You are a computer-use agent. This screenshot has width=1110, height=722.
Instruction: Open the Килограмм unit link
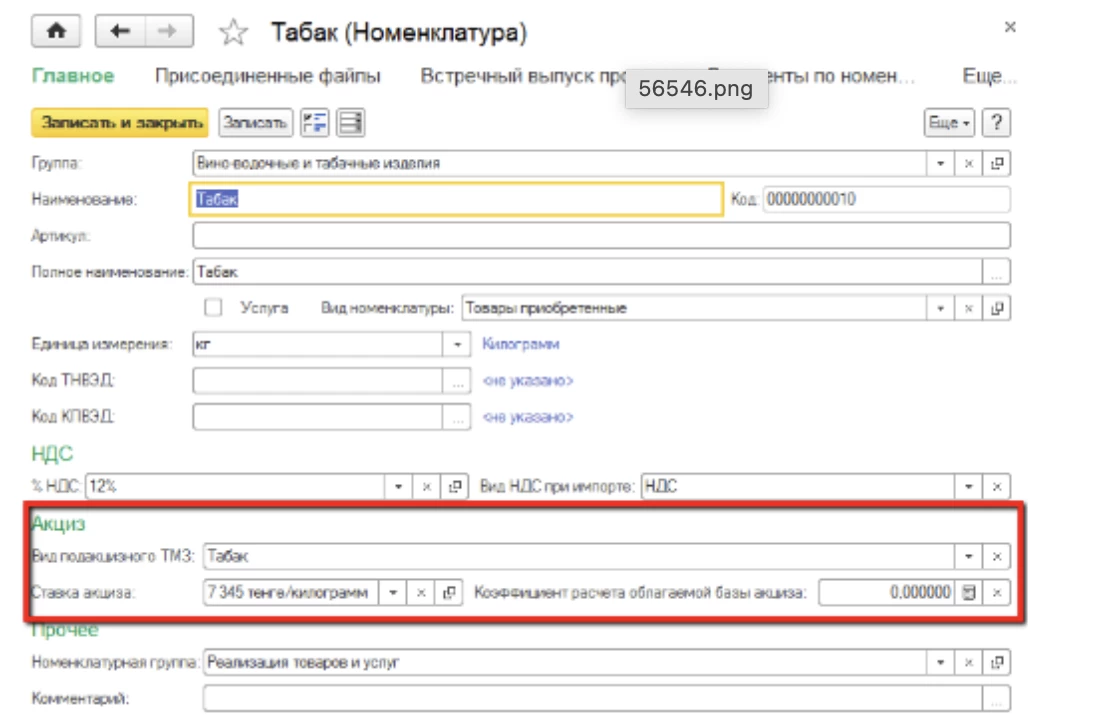click(520, 344)
